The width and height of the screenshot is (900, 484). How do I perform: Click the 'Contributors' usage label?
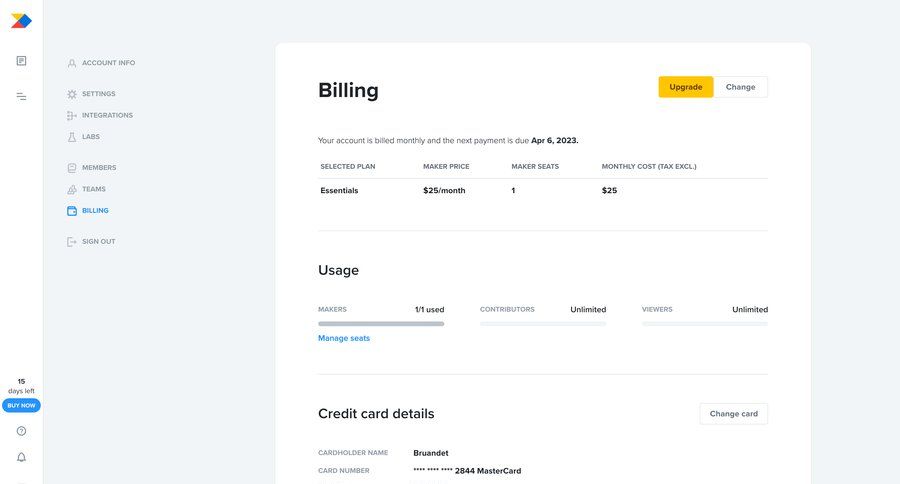[x=507, y=309]
